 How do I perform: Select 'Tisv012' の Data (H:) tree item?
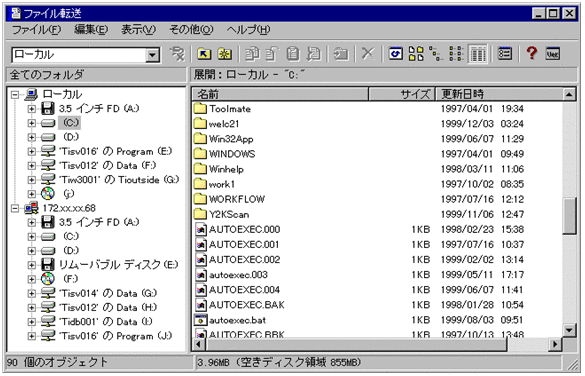coord(108,307)
